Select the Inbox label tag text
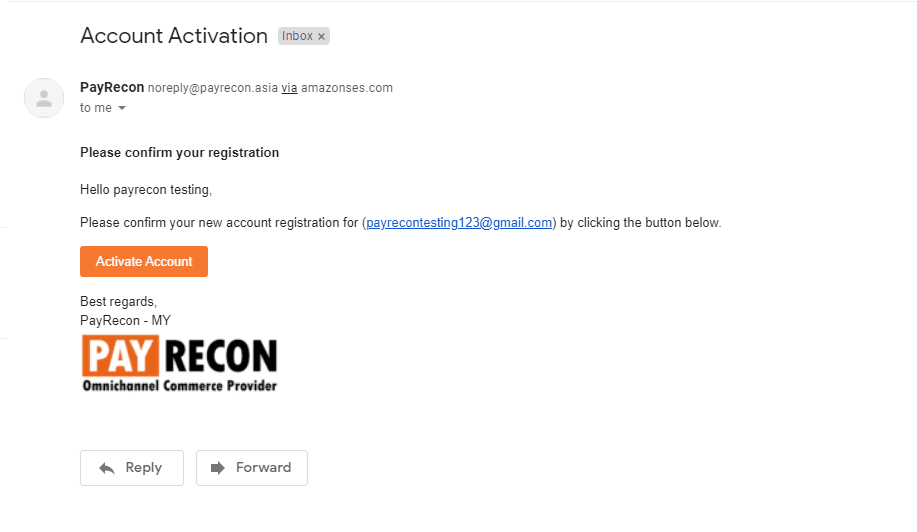 (x=297, y=36)
